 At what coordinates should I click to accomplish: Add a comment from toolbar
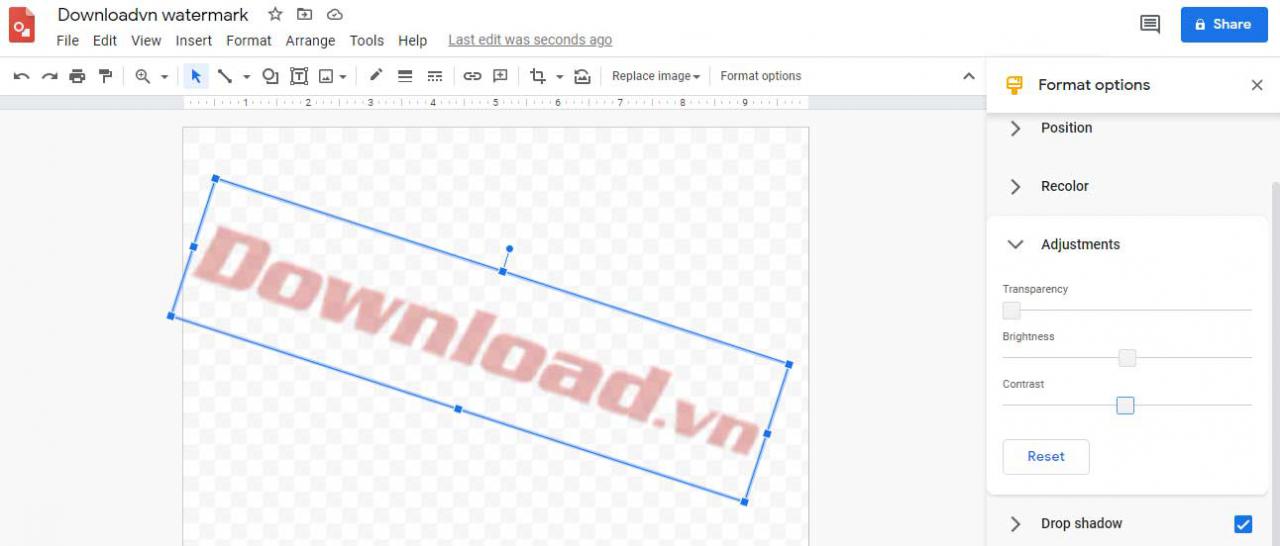[501, 76]
